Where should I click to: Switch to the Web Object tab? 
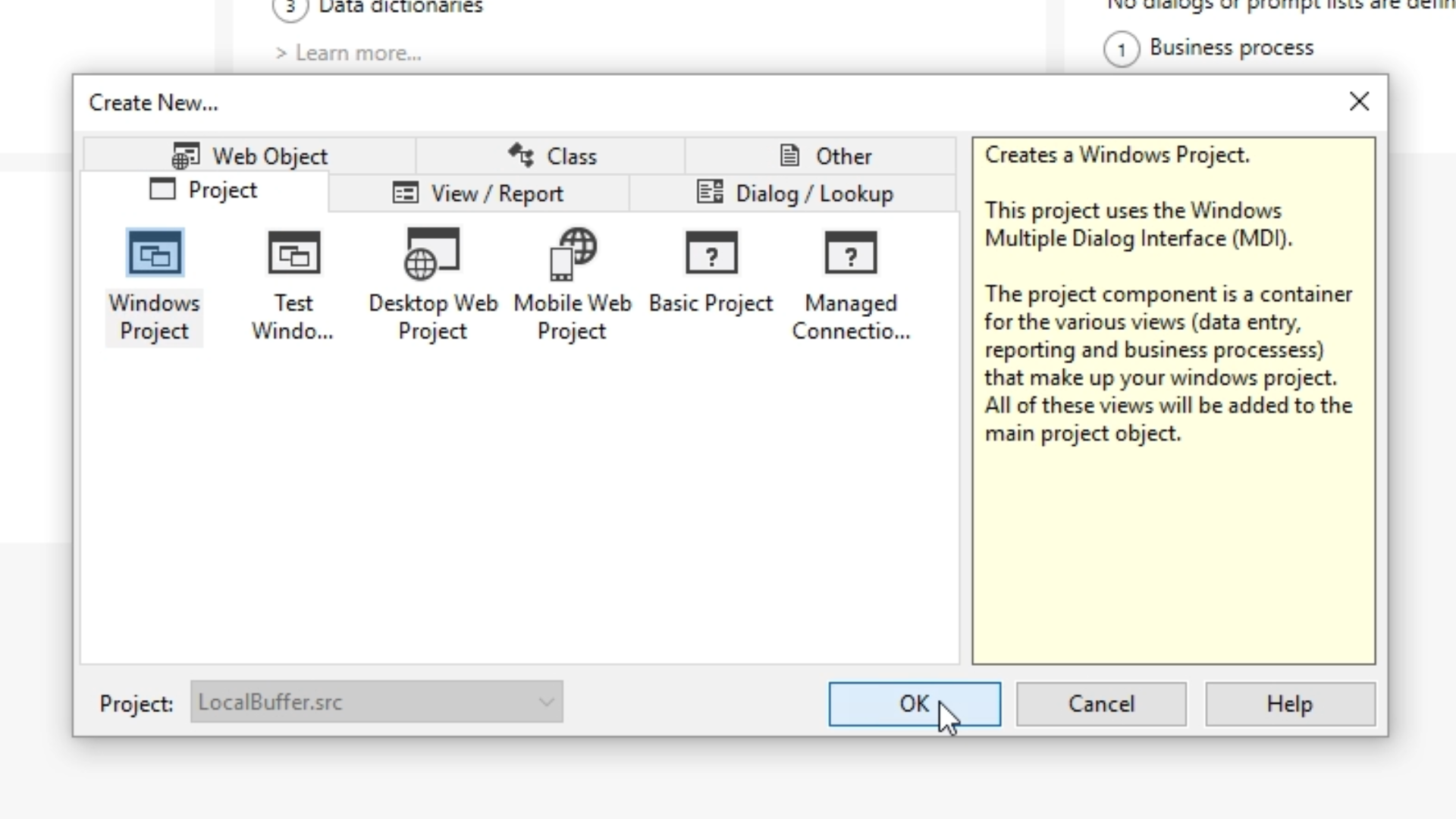pos(250,156)
